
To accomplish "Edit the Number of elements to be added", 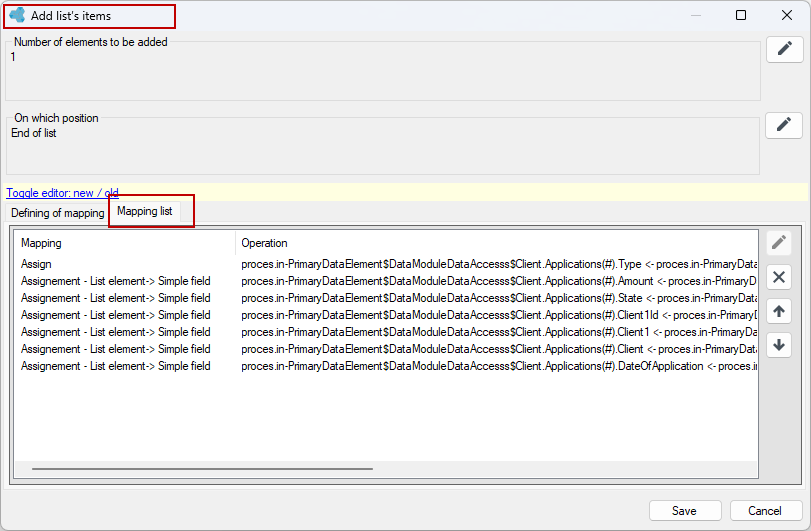I will coord(785,49).
